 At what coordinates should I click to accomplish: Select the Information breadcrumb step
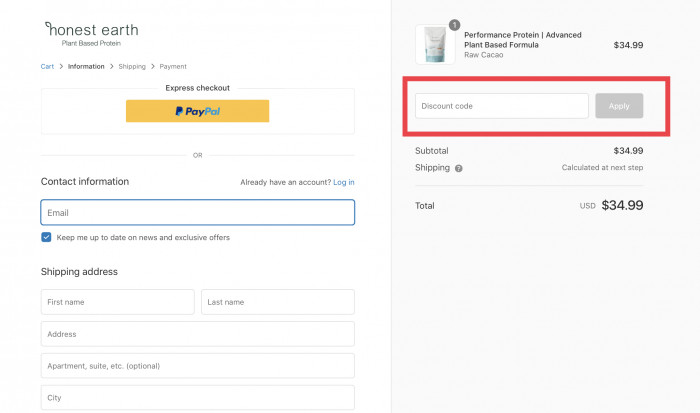[x=86, y=67]
